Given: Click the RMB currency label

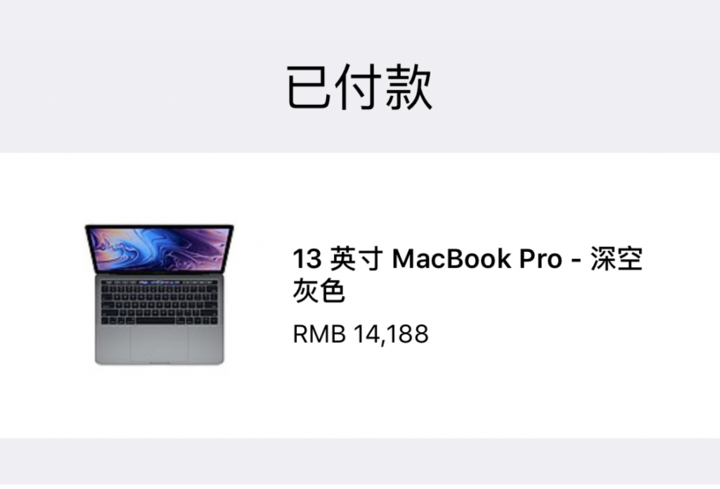Looking at the screenshot, I should tap(319, 334).
